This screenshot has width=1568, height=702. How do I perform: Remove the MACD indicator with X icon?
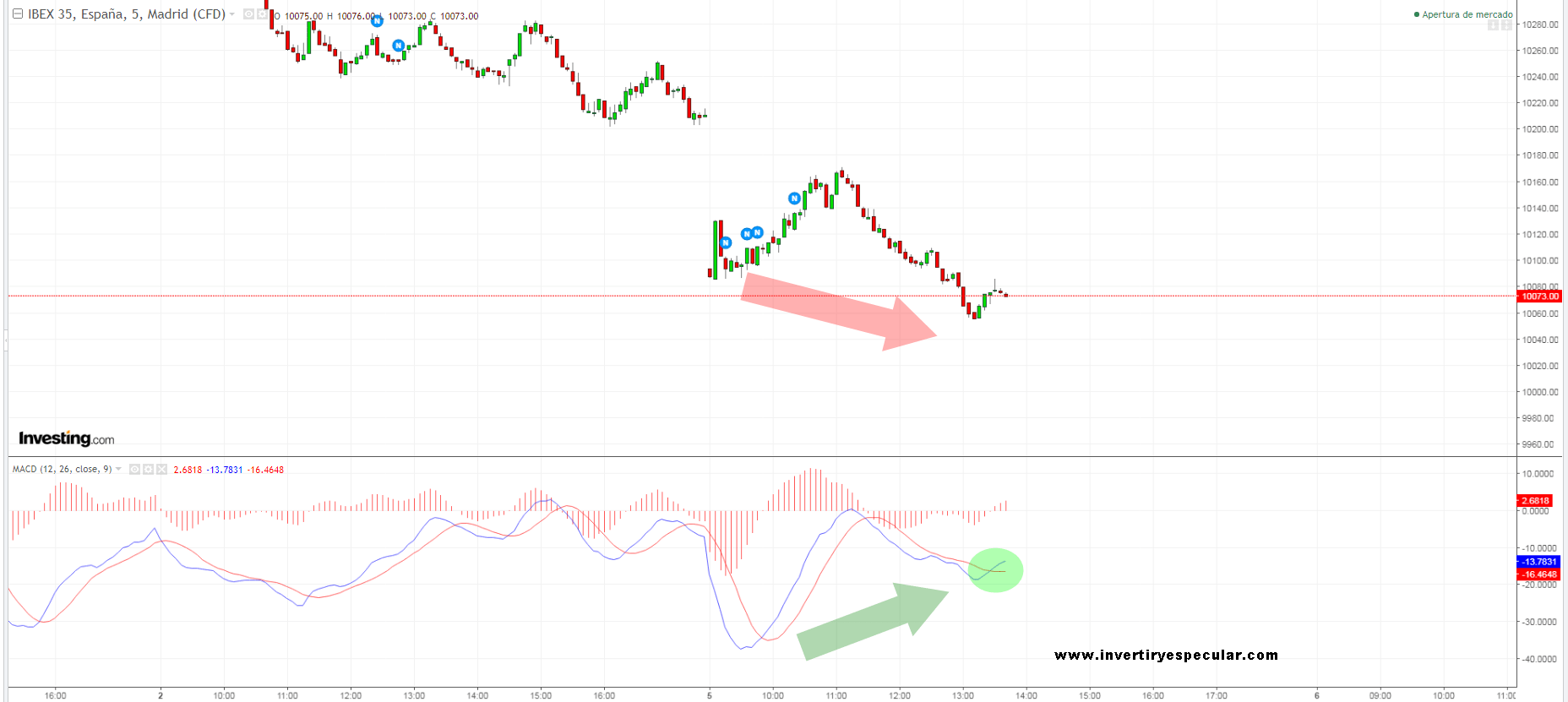tap(161, 470)
